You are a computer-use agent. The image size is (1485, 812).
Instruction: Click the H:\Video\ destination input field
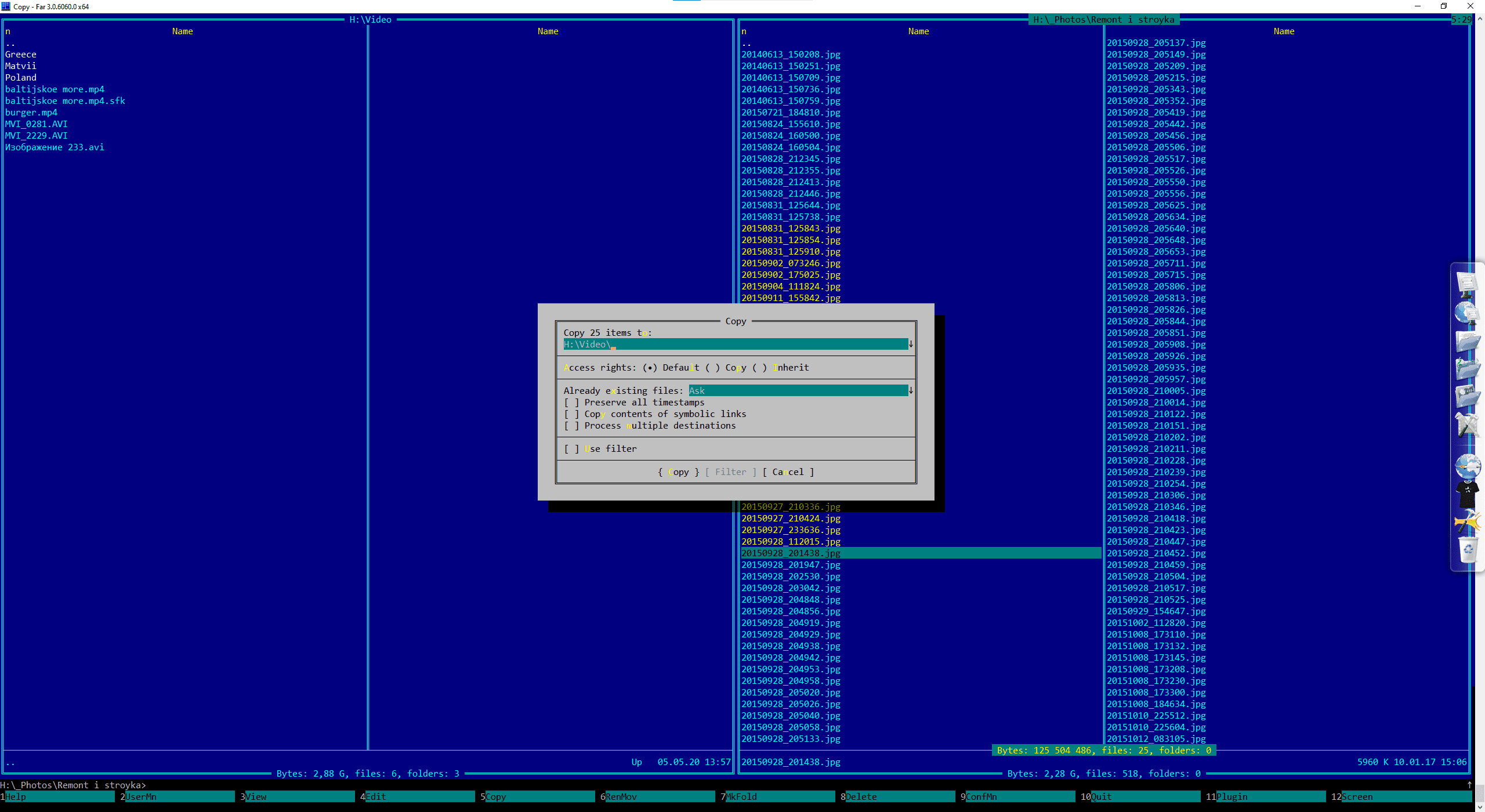pos(734,345)
